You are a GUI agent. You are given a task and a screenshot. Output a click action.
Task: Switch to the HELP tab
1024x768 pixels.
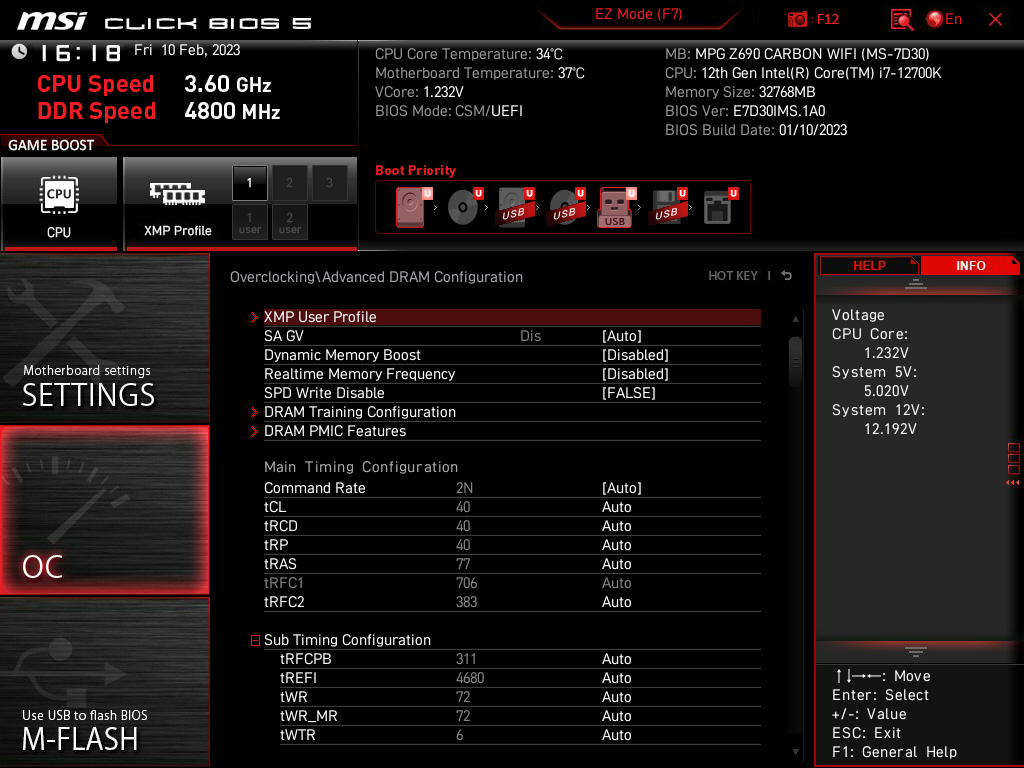point(869,266)
